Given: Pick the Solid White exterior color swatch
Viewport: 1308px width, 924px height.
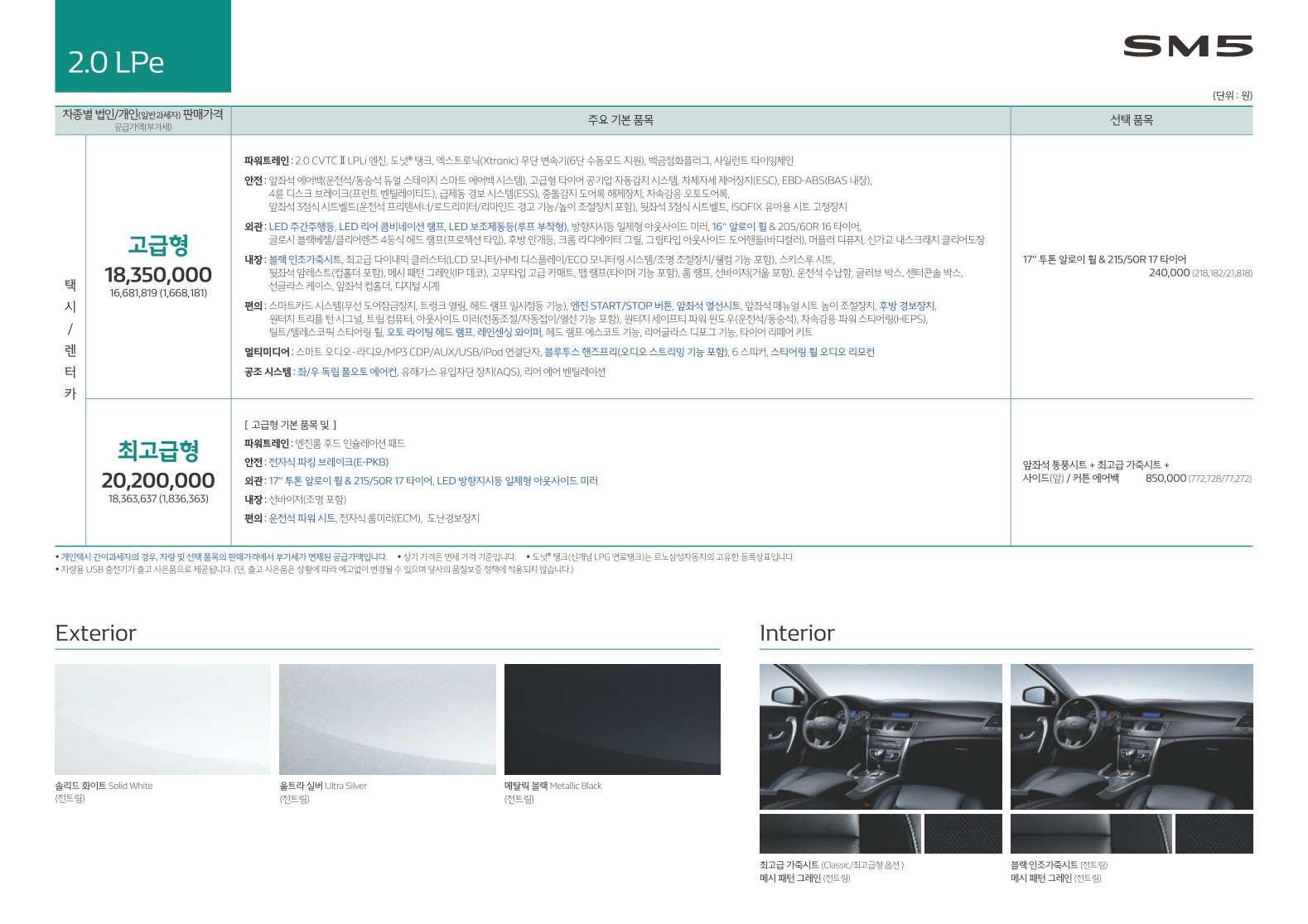Looking at the screenshot, I should 162,719.
